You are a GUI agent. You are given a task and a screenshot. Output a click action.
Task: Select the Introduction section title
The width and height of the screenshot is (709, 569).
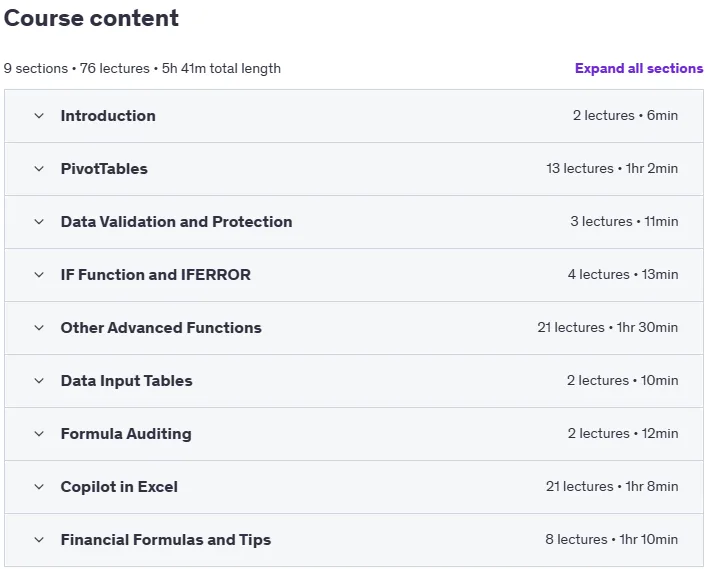click(108, 116)
